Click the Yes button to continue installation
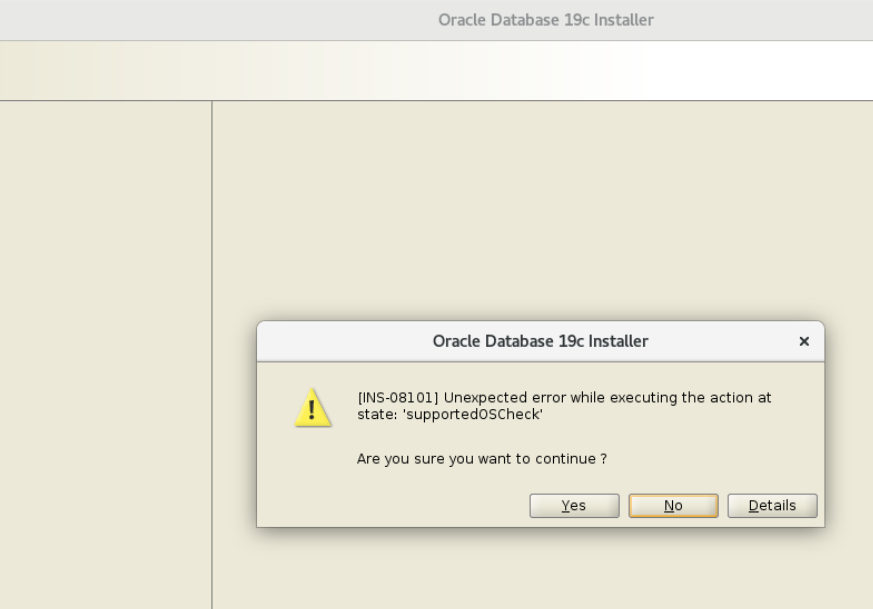Viewport: 873px width, 609px height. (573, 505)
